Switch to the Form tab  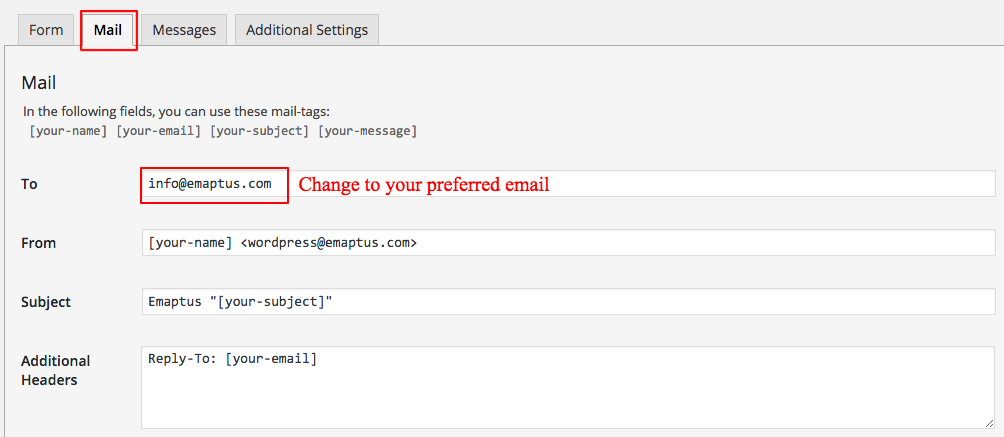[x=46, y=30]
